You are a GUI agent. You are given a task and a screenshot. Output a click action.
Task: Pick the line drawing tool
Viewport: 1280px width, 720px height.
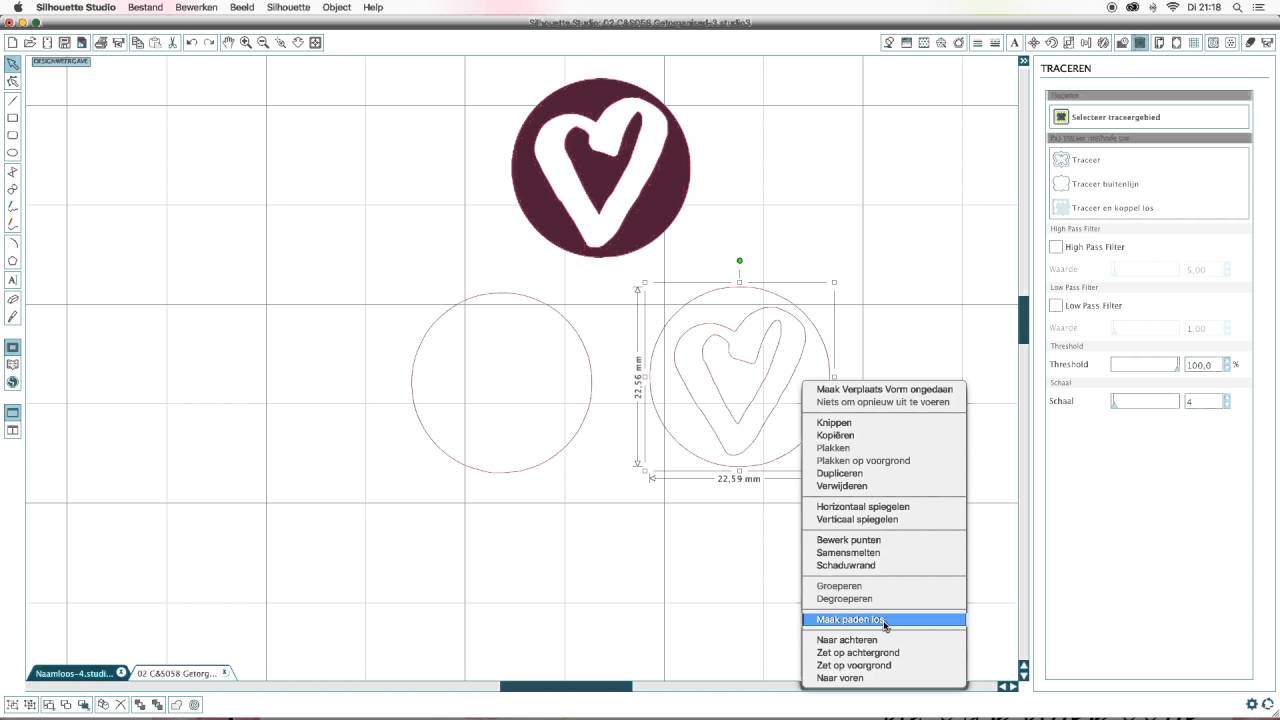13,100
